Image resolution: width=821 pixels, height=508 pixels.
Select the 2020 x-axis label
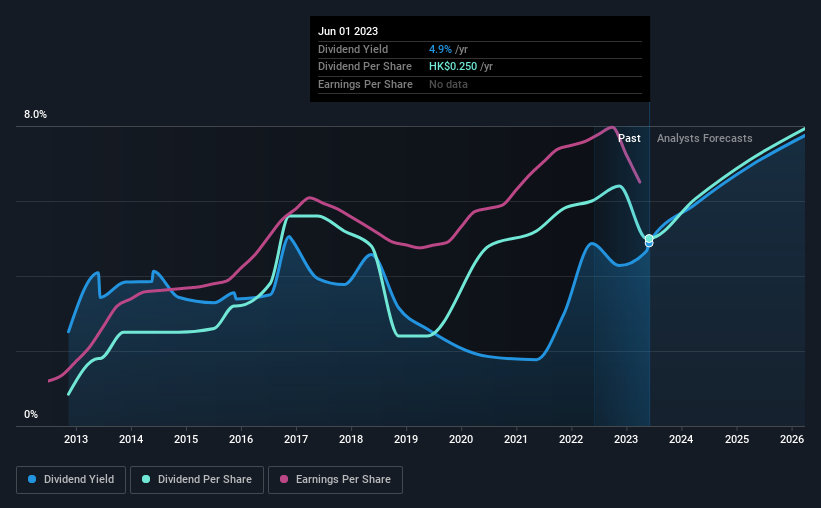point(461,439)
